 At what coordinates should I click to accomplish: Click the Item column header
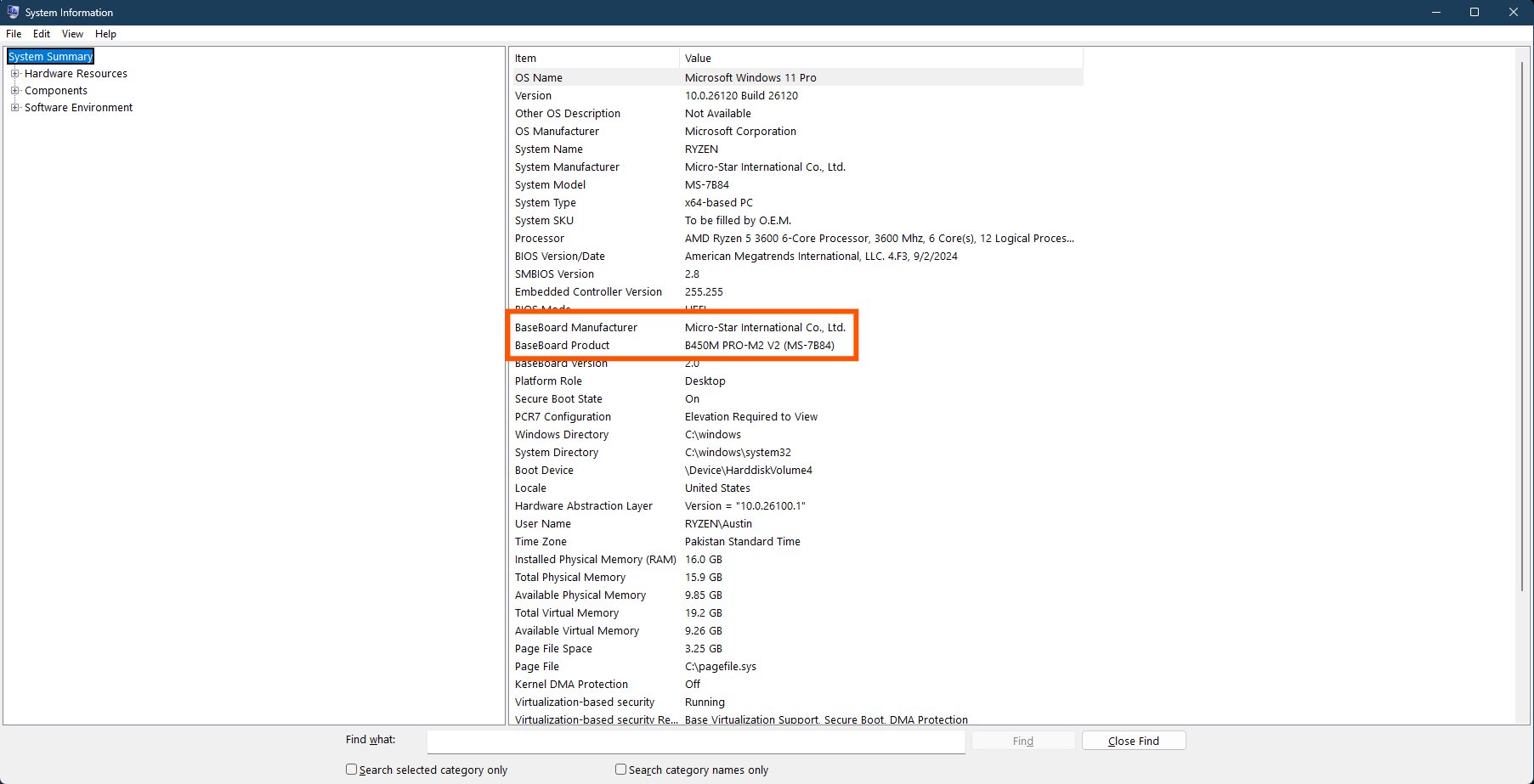coord(594,58)
